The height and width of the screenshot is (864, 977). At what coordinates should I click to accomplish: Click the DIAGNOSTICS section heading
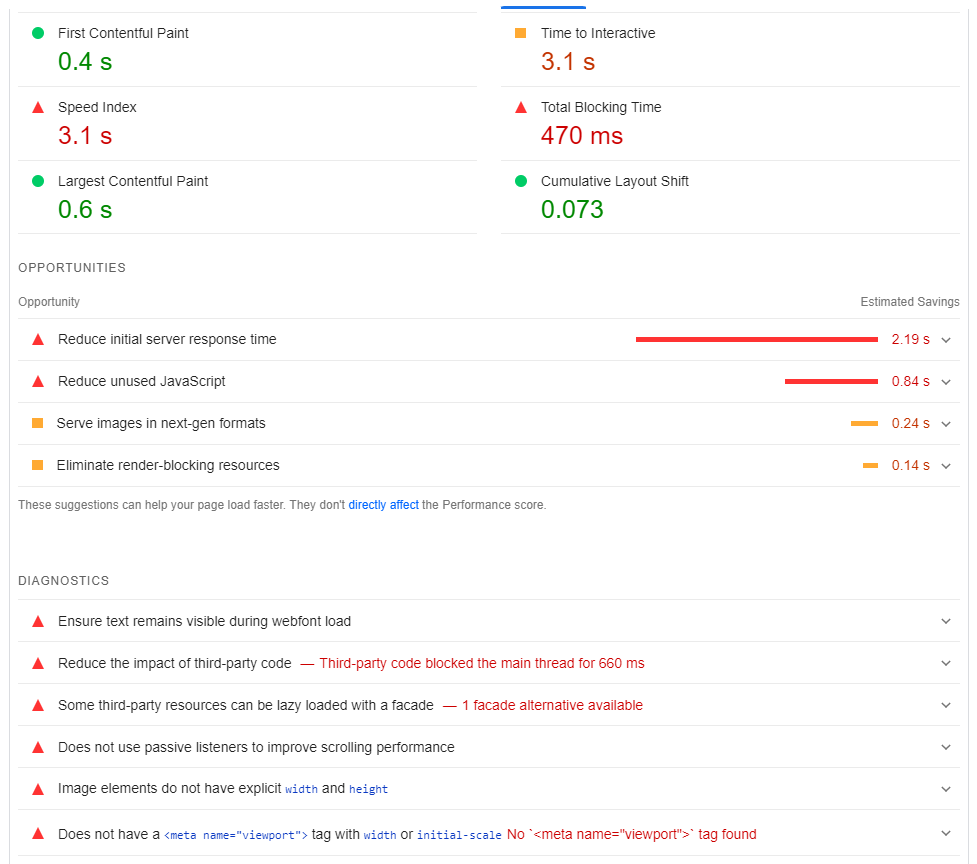[x=64, y=581]
